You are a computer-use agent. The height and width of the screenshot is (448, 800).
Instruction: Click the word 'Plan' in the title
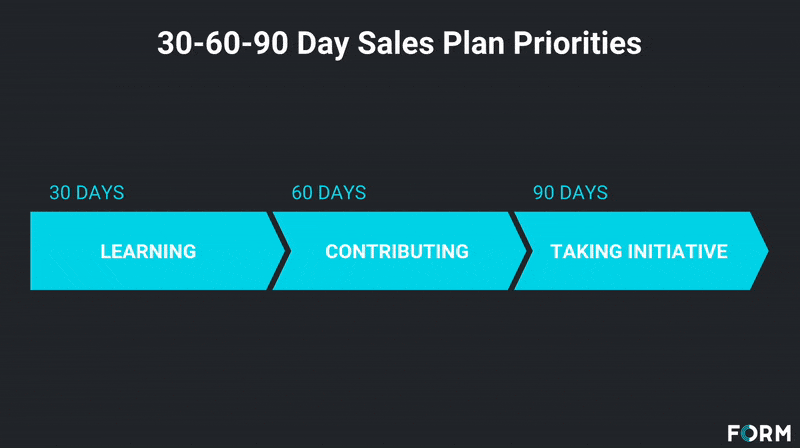coord(473,43)
